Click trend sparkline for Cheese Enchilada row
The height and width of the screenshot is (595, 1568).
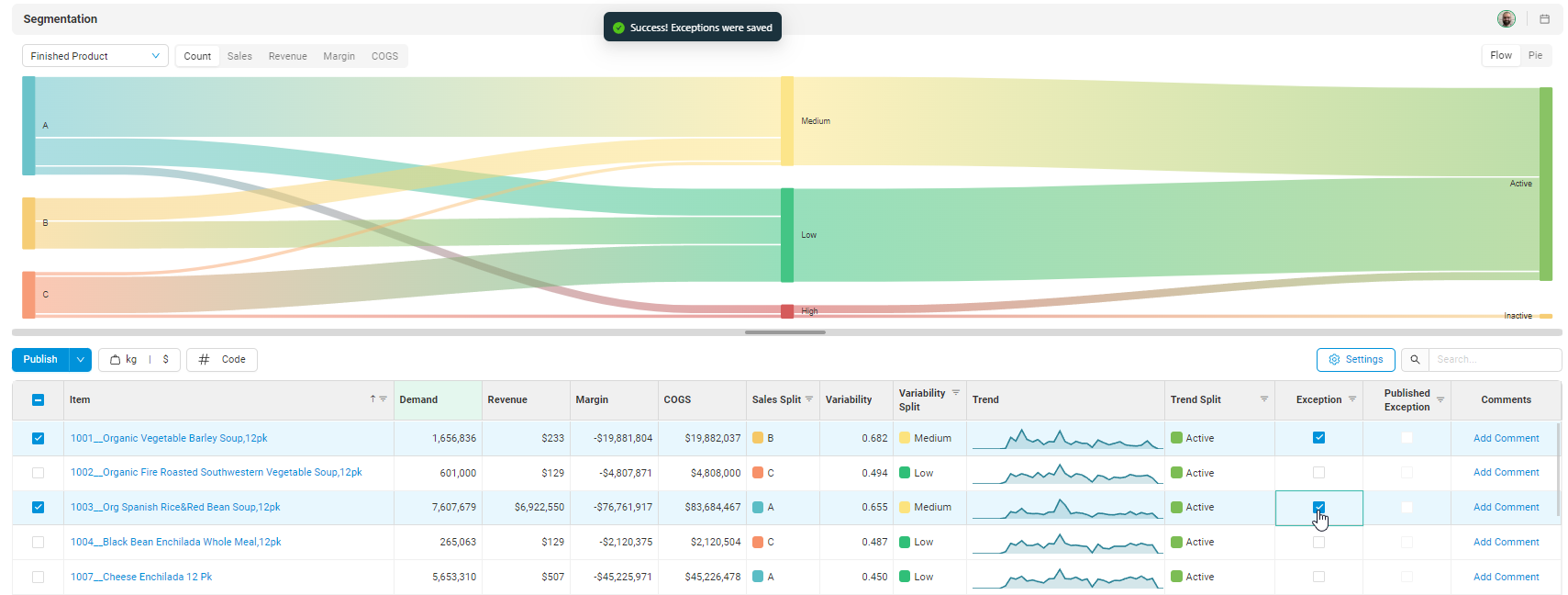[1067, 578]
